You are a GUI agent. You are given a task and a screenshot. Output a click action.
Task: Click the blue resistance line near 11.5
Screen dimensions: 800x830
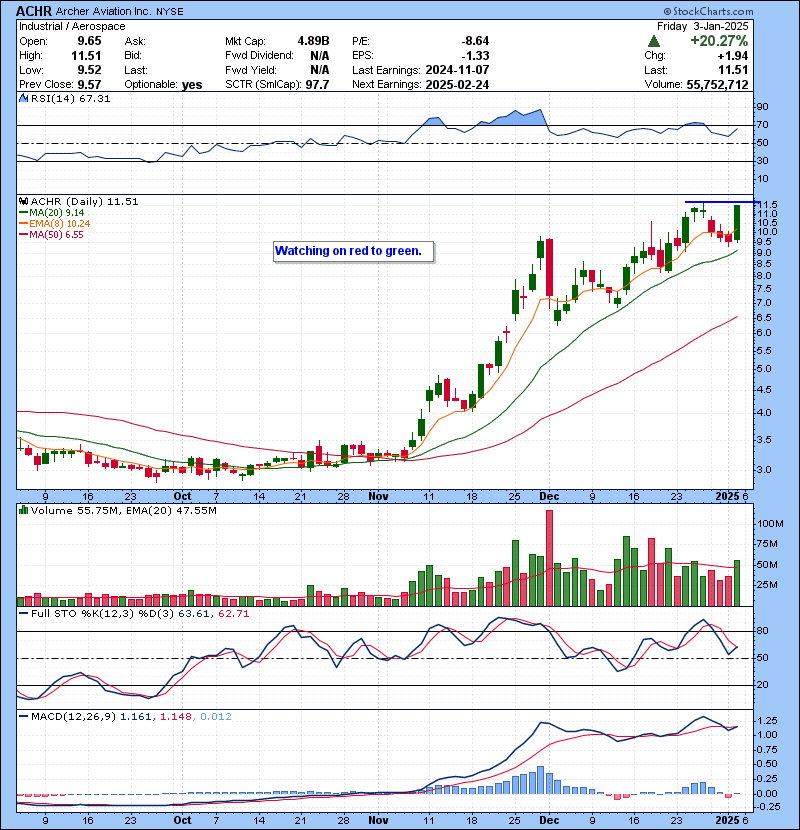(722, 202)
